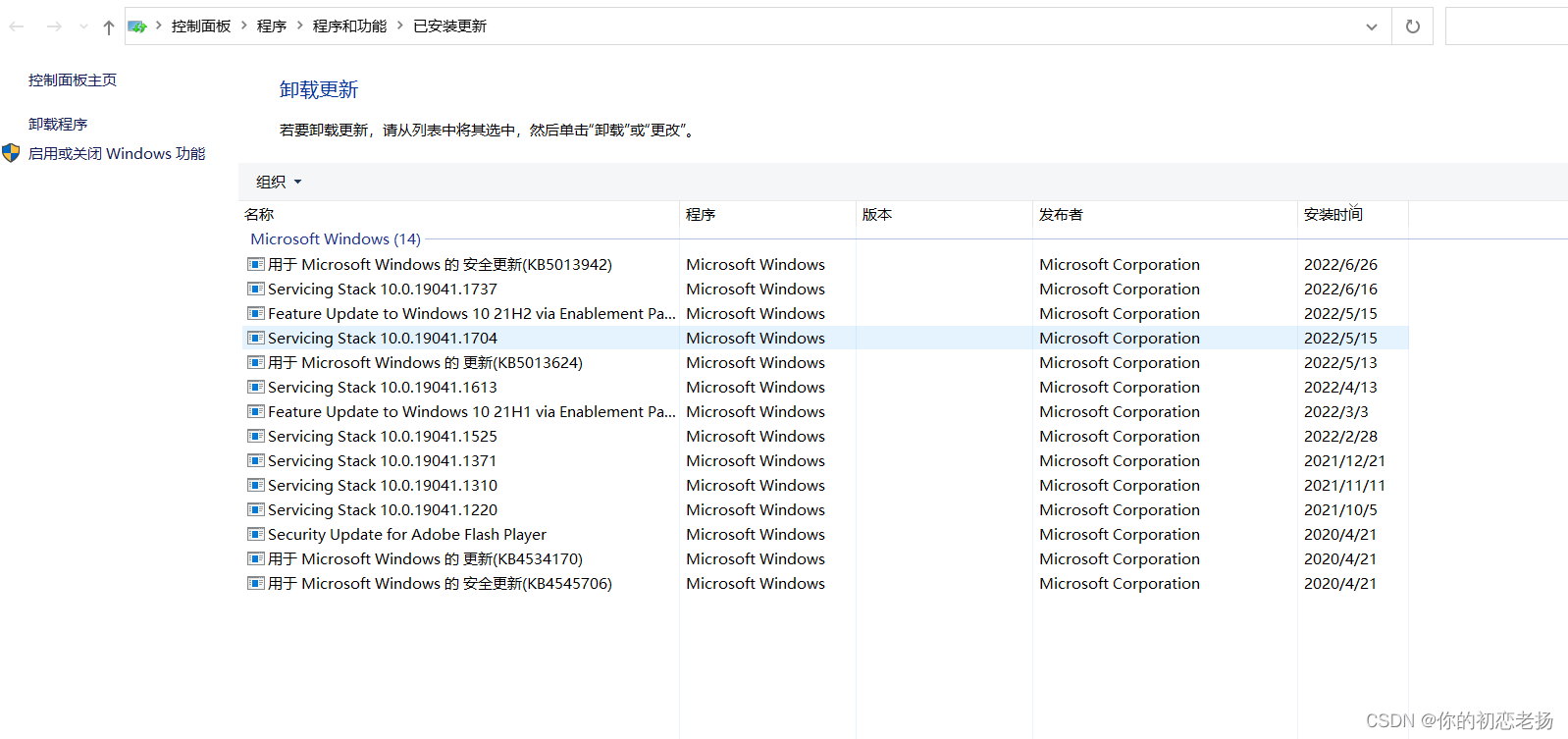The image size is (1568, 739).
Task: Click install date 2022/2/28
Action: coord(1340,437)
